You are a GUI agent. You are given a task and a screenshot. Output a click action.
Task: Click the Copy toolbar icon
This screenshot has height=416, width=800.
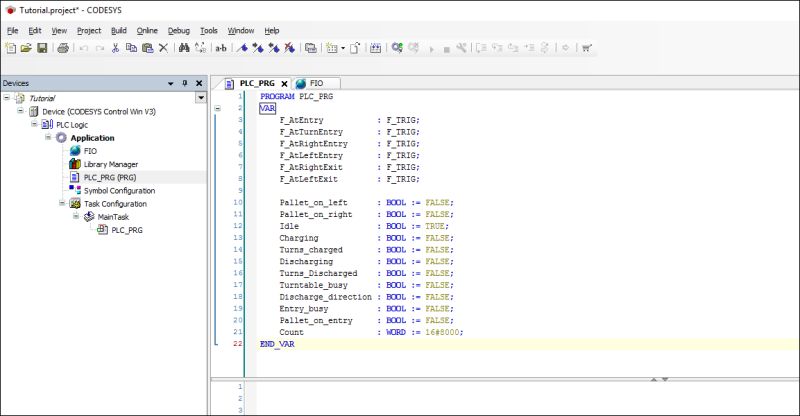131,48
